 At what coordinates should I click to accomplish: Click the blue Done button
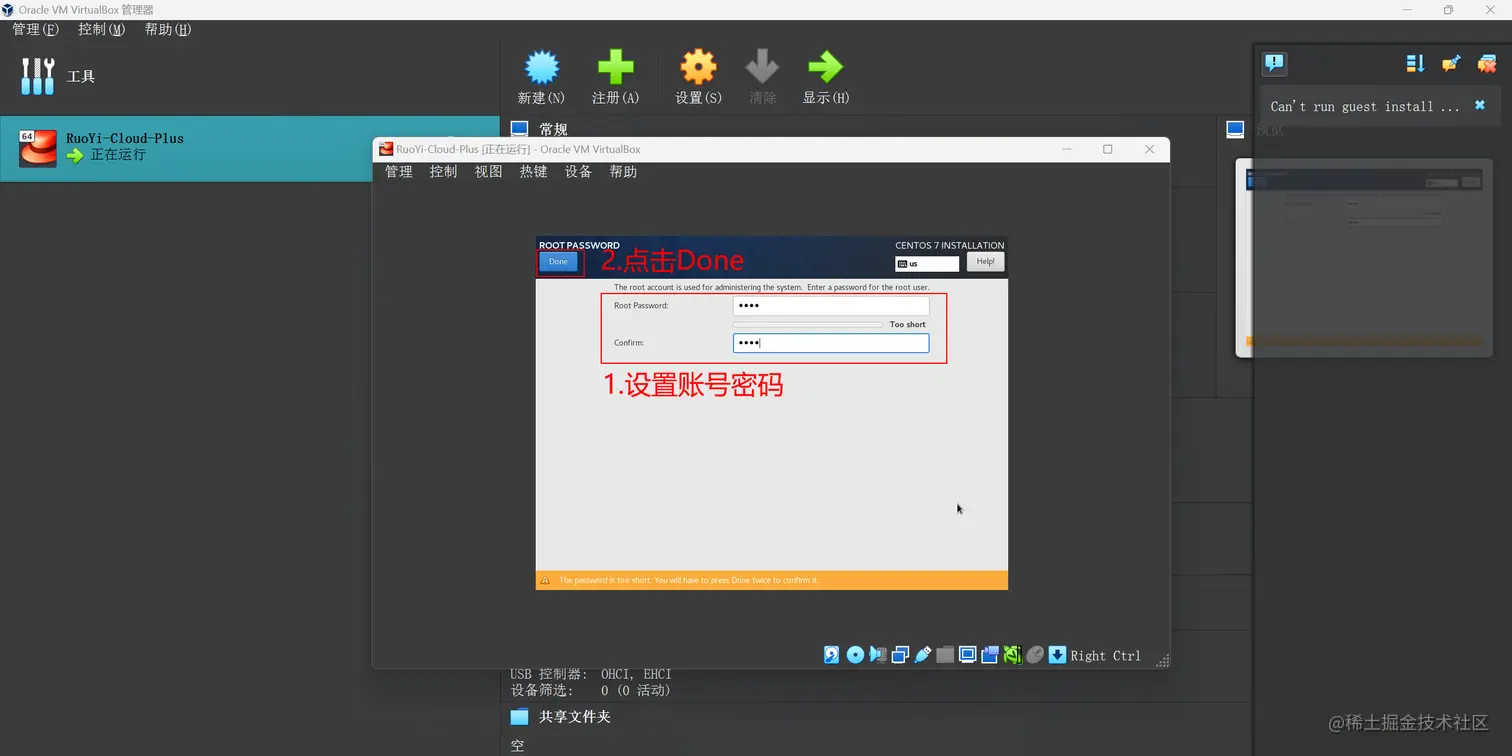tap(558, 262)
